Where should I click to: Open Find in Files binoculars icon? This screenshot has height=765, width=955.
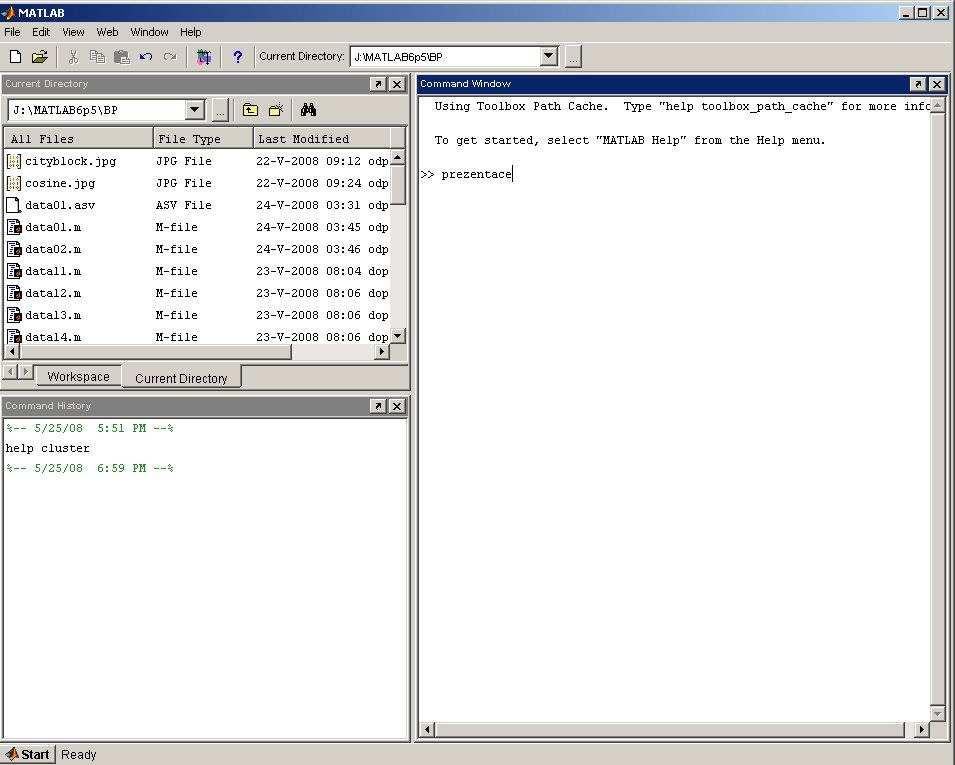[x=308, y=110]
